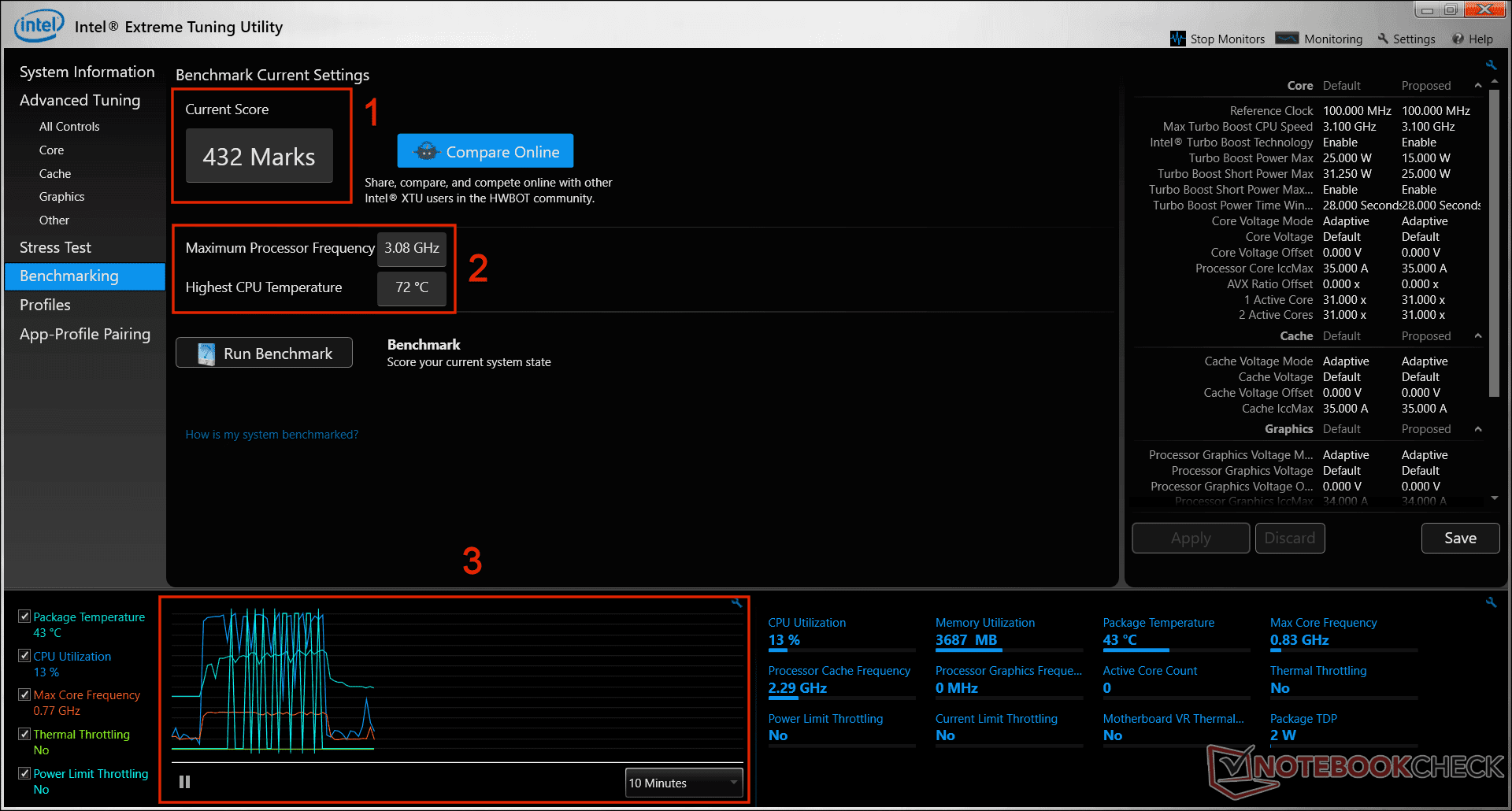This screenshot has height=811, width=1512.
Task: Click the Processor Cache Frequency 2.29 GHz tile
Action: 841,681
